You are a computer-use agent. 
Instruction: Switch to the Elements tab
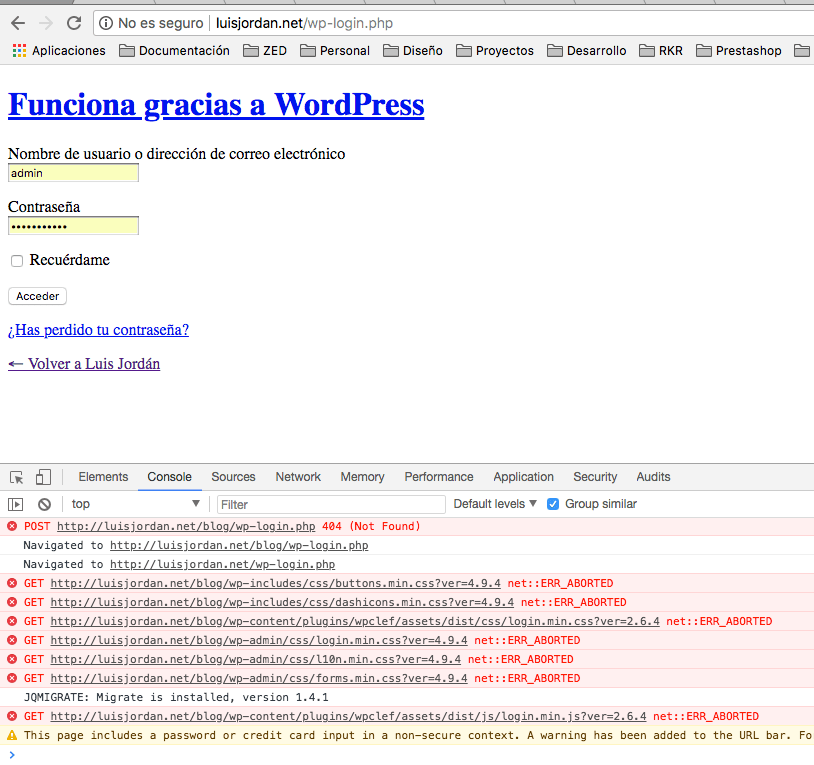(x=103, y=477)
